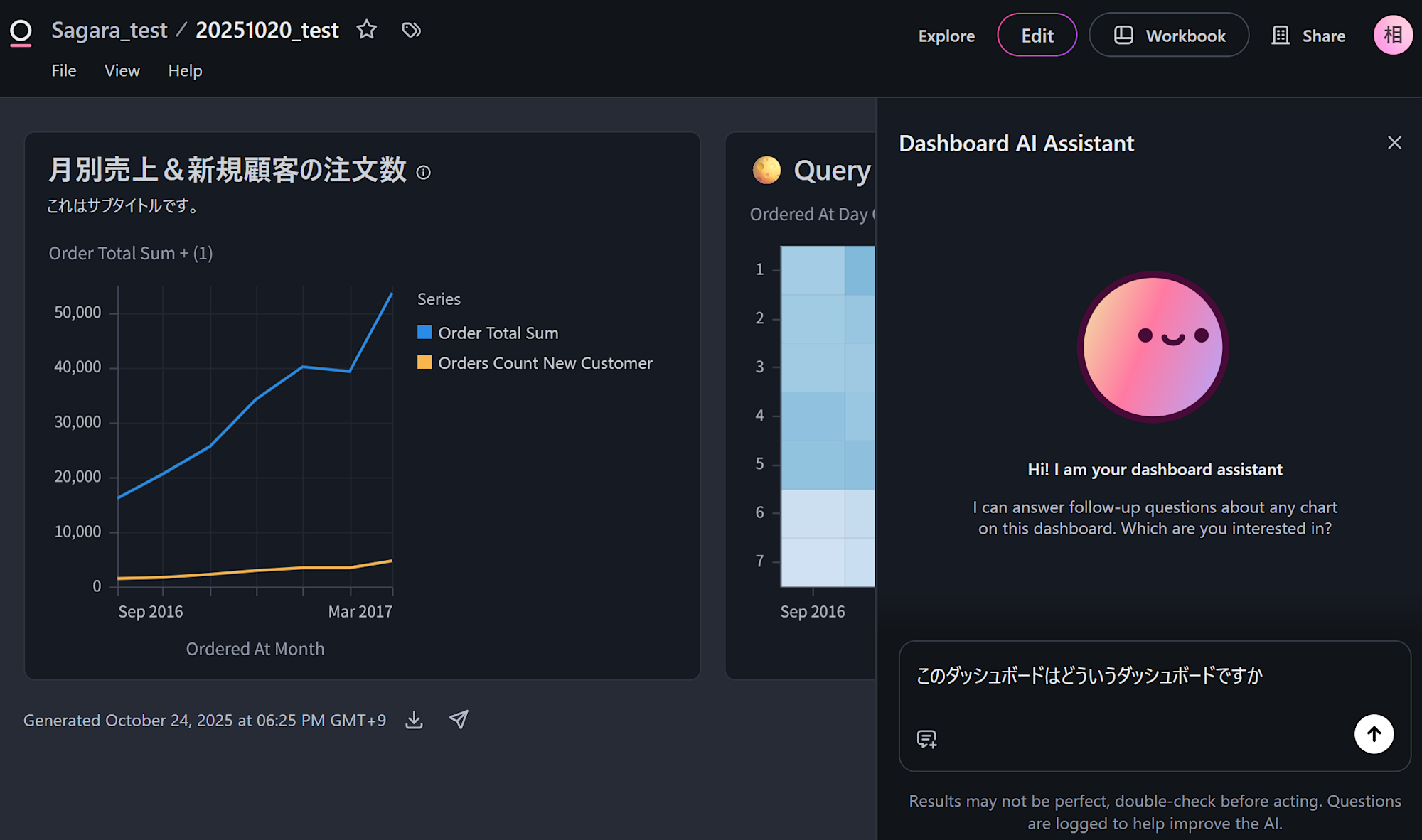The width and height of the screenshot is (1422, 840).
Task: Click the chart title info icon
Action: point(424,173)
